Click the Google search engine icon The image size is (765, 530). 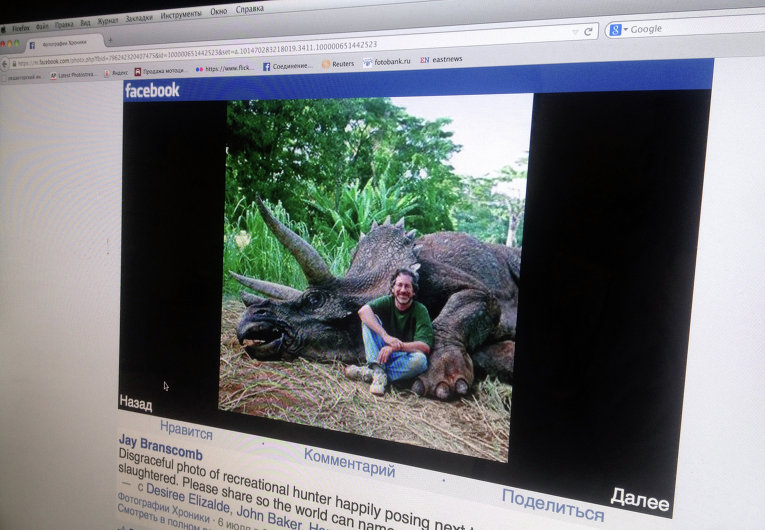(615, 30)
